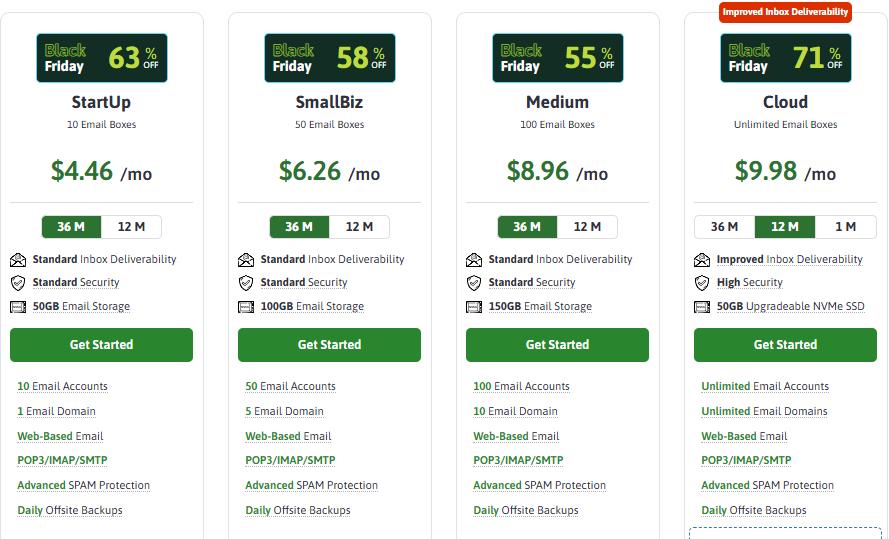Click the storage drive icon under Medium

474,307
